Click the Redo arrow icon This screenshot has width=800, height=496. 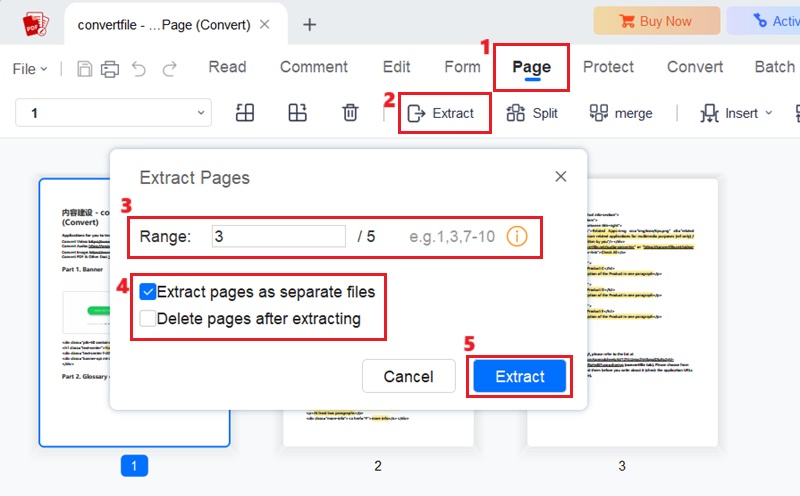click(169, 68)
